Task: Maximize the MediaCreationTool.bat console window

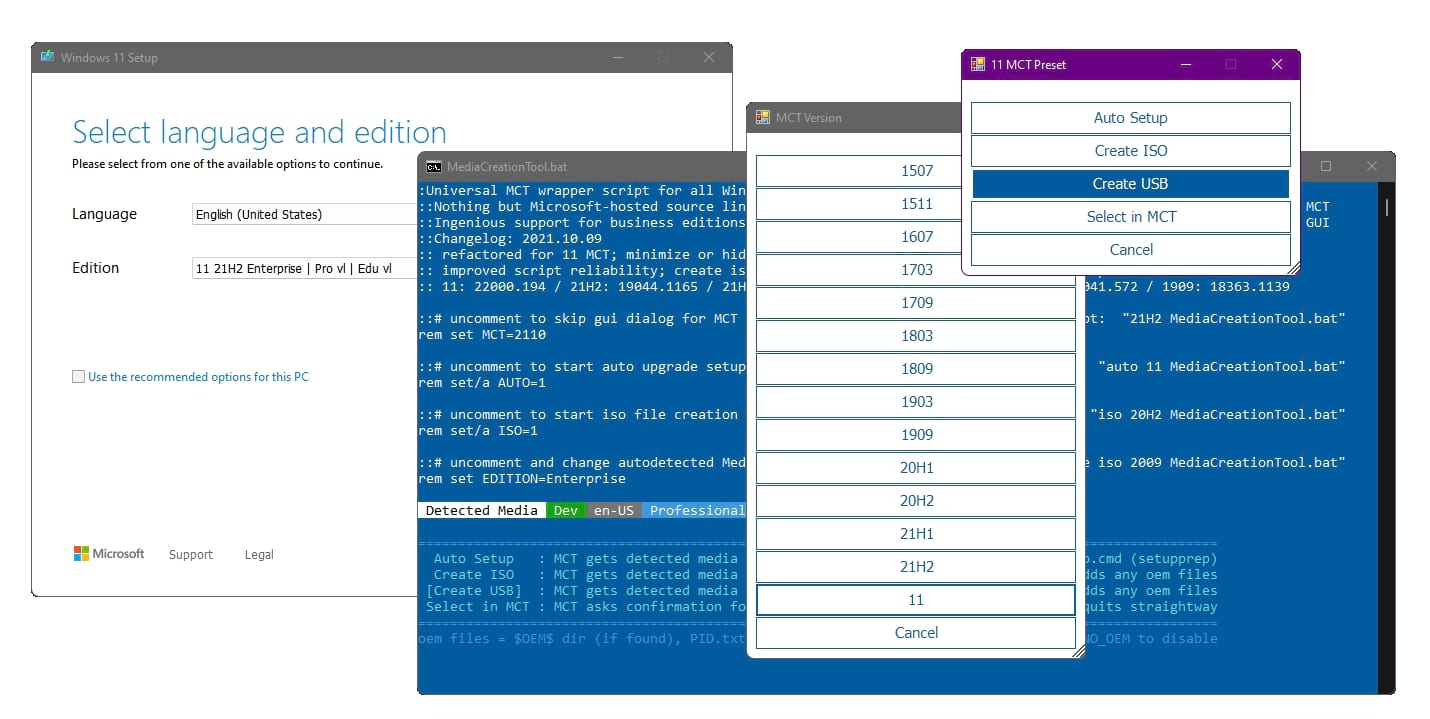Action: [x=1326, y=166]
